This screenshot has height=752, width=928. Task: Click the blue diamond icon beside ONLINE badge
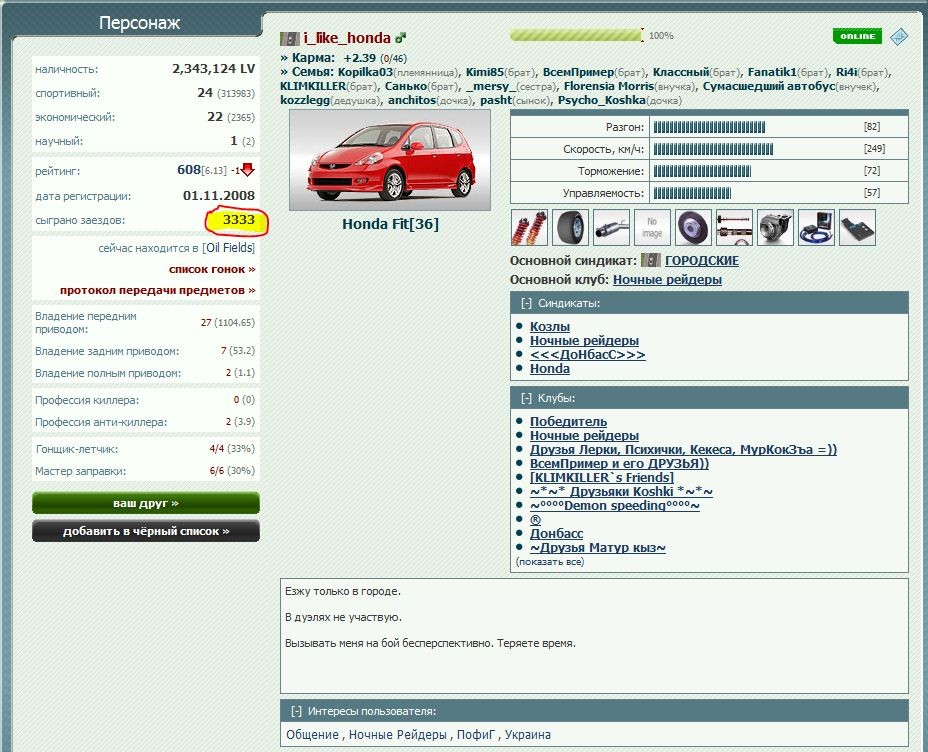coord(898,37)
